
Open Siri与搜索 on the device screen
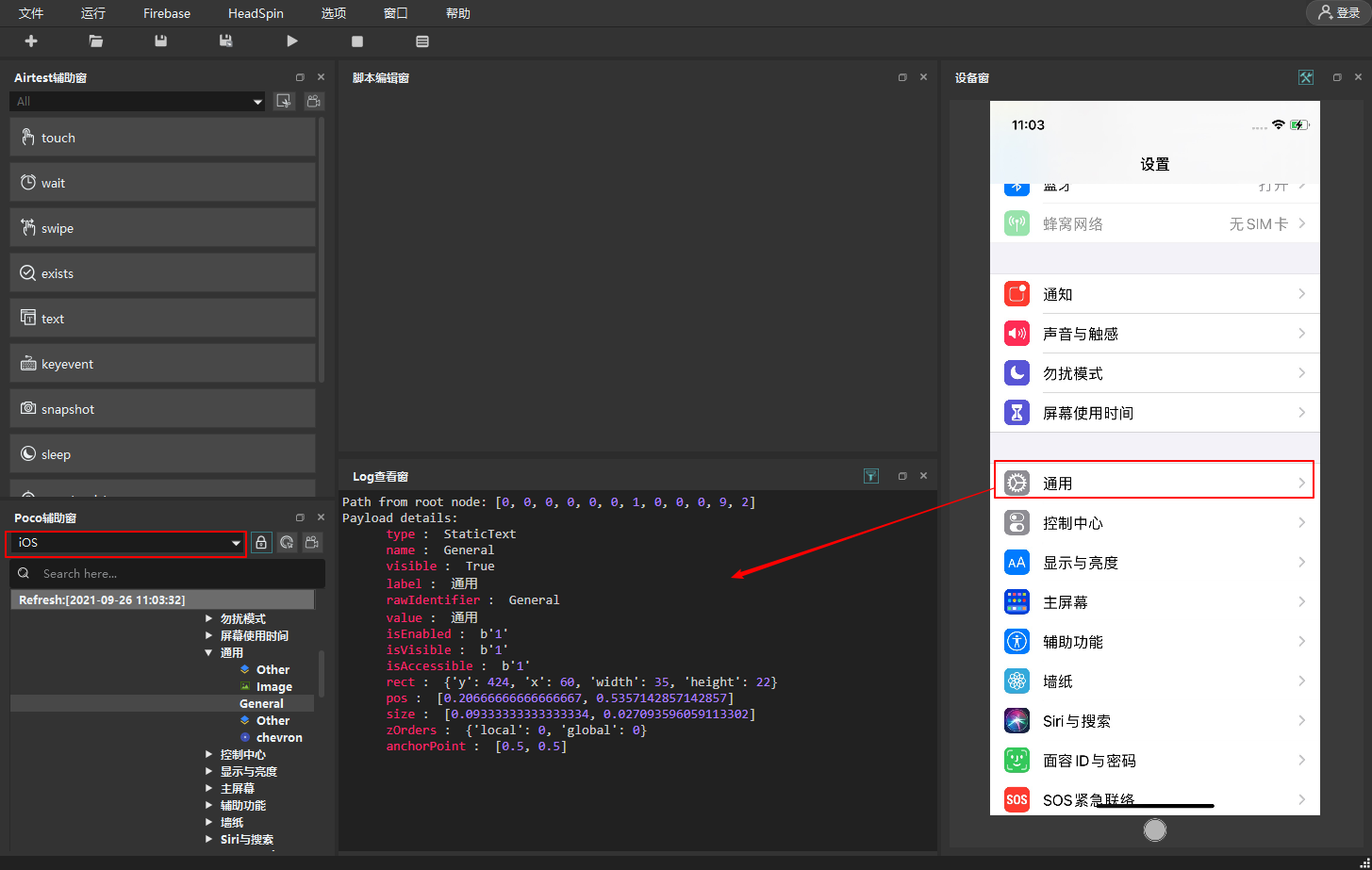1155,720
